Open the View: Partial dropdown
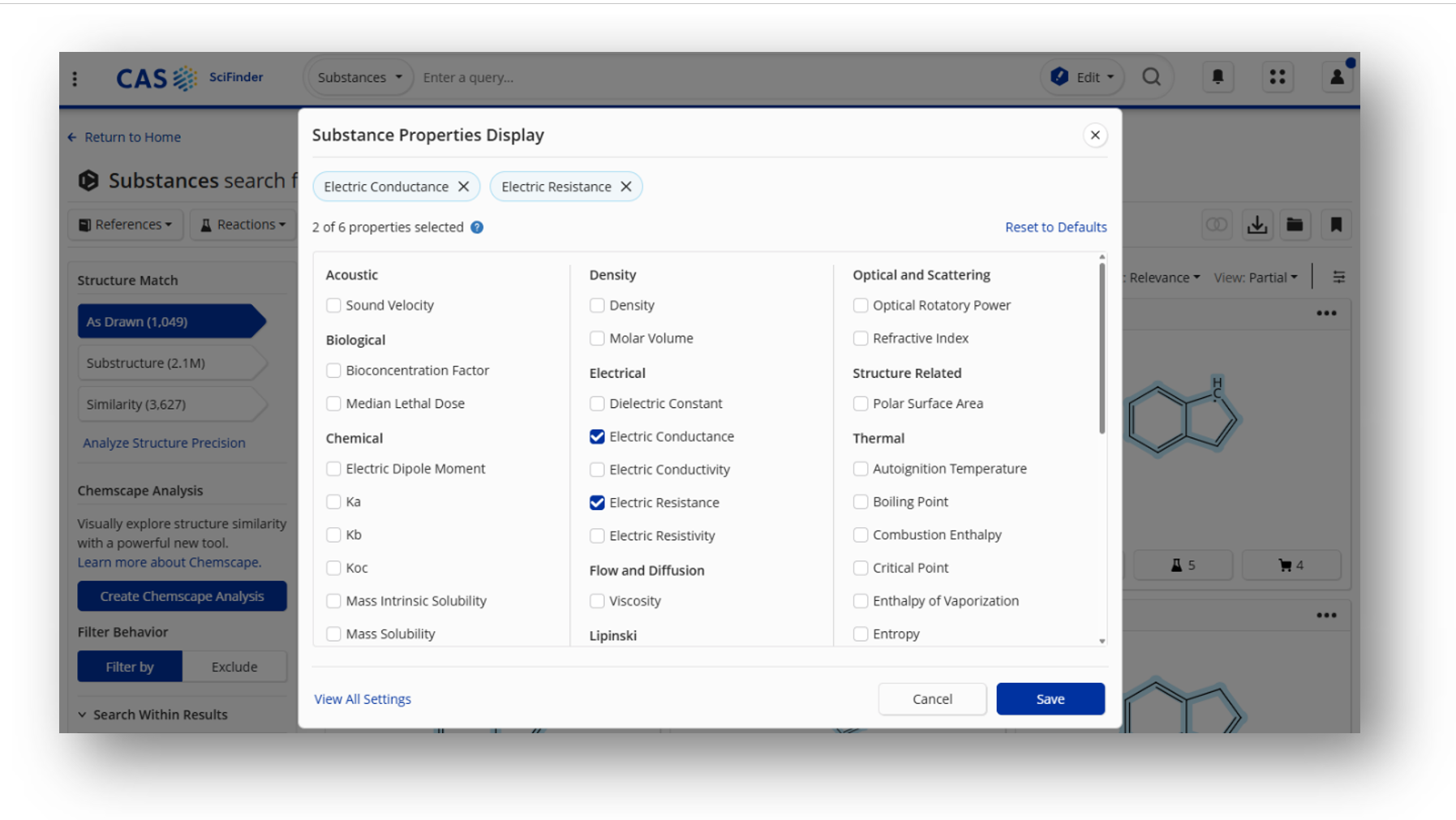 (x=1255, y=277)
